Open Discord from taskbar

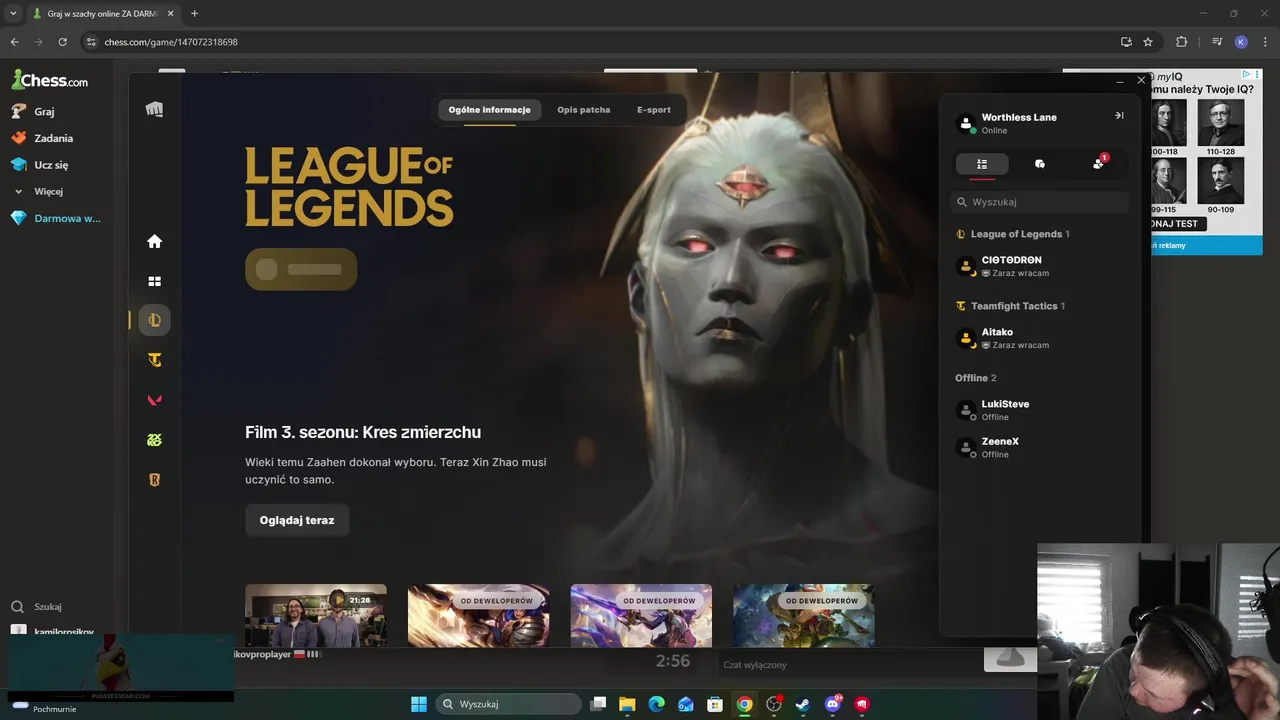833,704
